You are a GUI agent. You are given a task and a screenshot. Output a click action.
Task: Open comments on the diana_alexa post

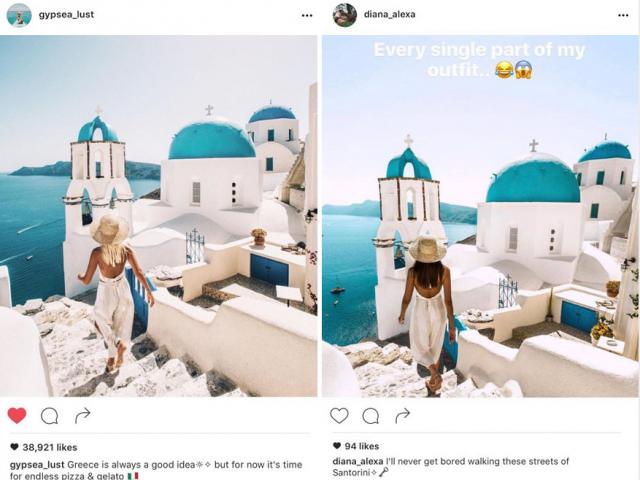[371, 416]
